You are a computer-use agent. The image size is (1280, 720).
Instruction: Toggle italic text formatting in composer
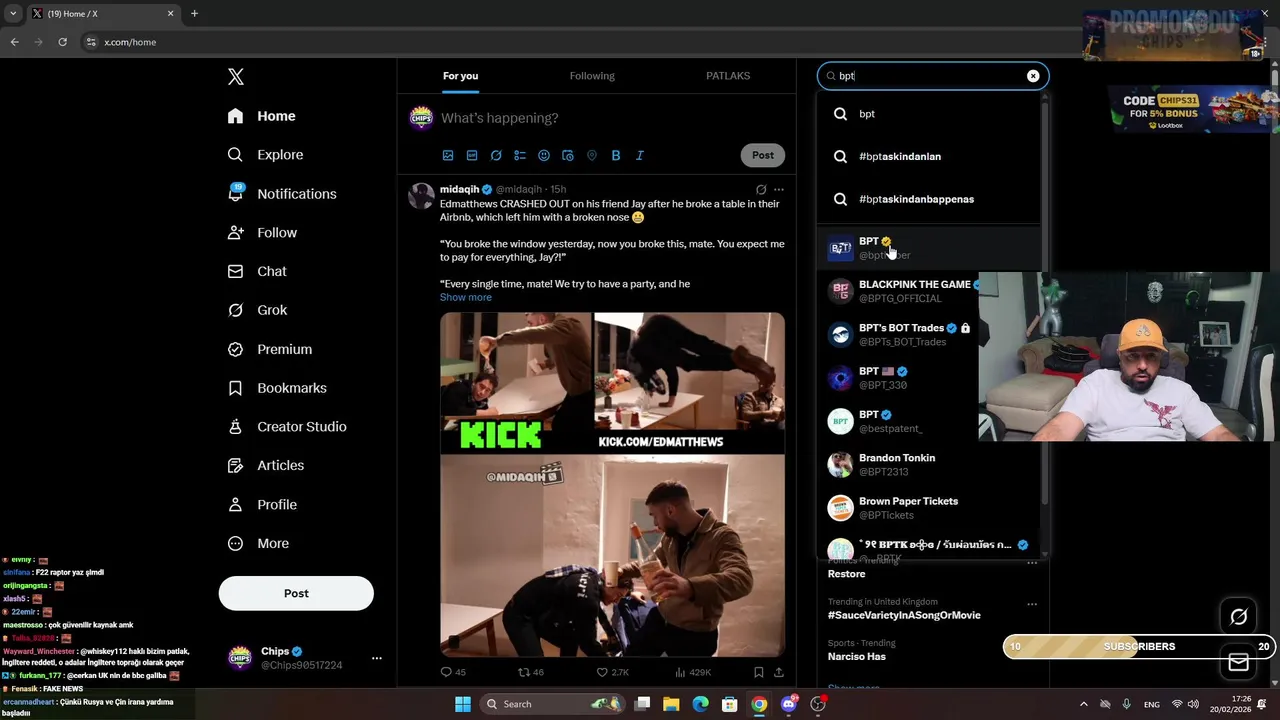tap(640, 155)
